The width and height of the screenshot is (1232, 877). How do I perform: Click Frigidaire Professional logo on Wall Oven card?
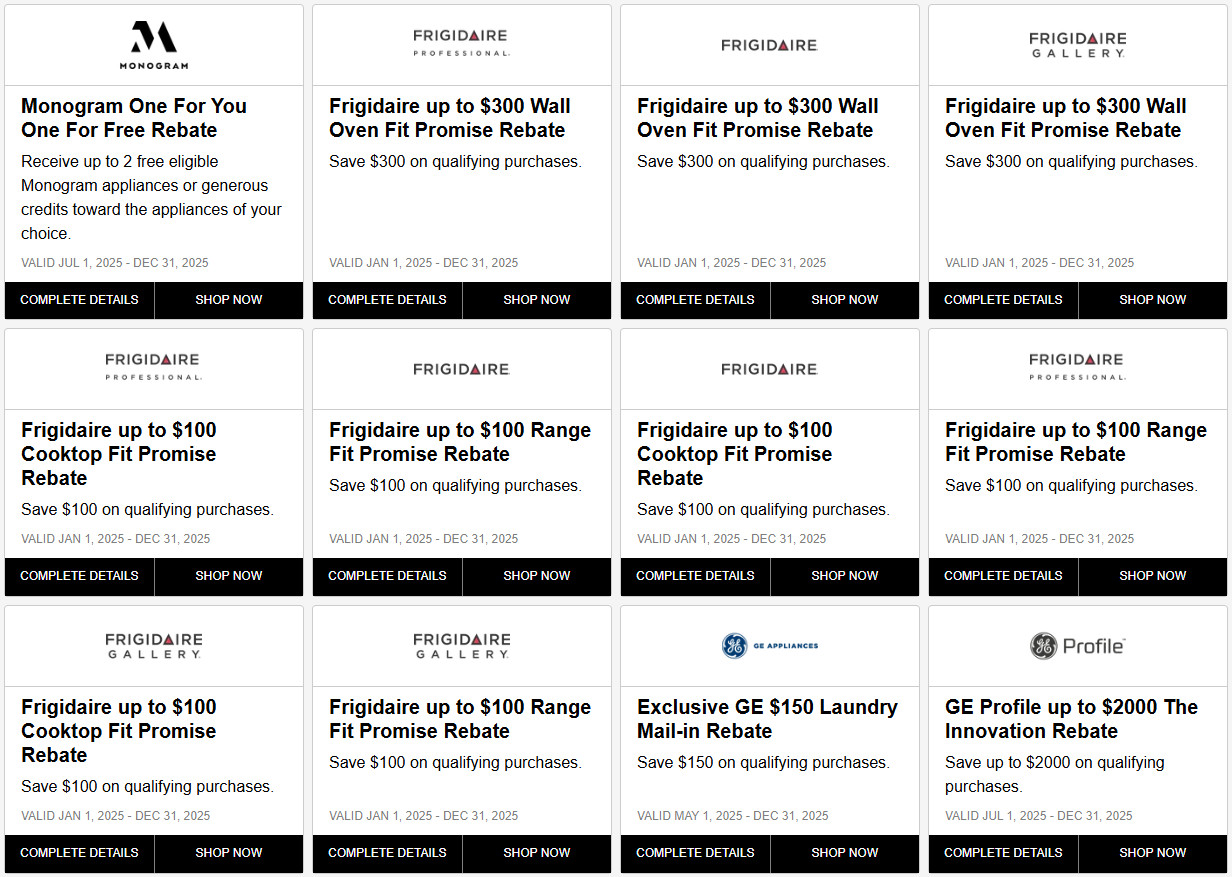point(461,43)
